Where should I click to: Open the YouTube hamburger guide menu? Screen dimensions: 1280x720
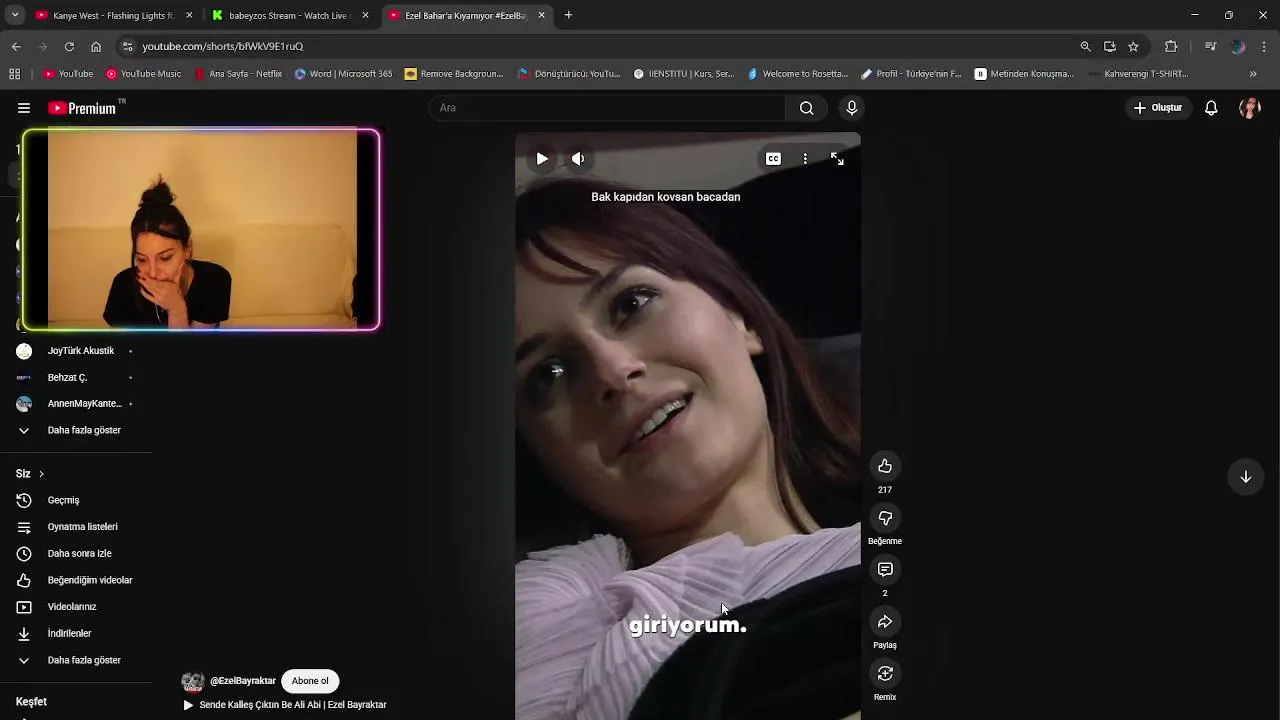click(x=24, y=108)
